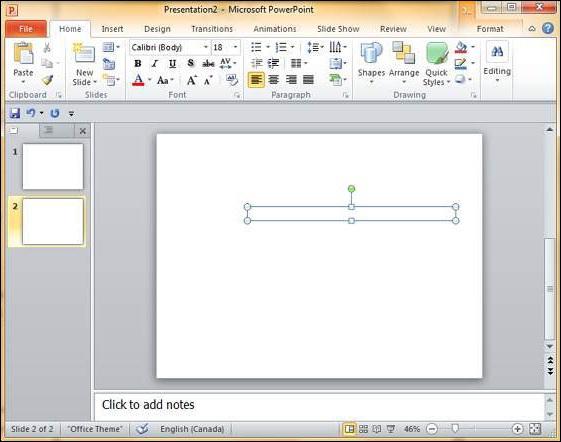Viewport: 561px width, 442px height.
Task: Open Line Spacing dropdown
Action: click(315, 47)
